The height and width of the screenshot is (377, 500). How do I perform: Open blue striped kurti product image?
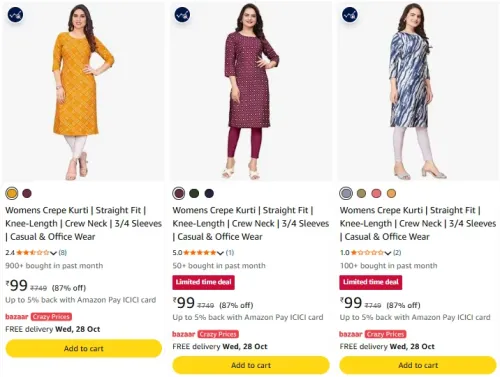pyautogui.click(x=418, y=92)
